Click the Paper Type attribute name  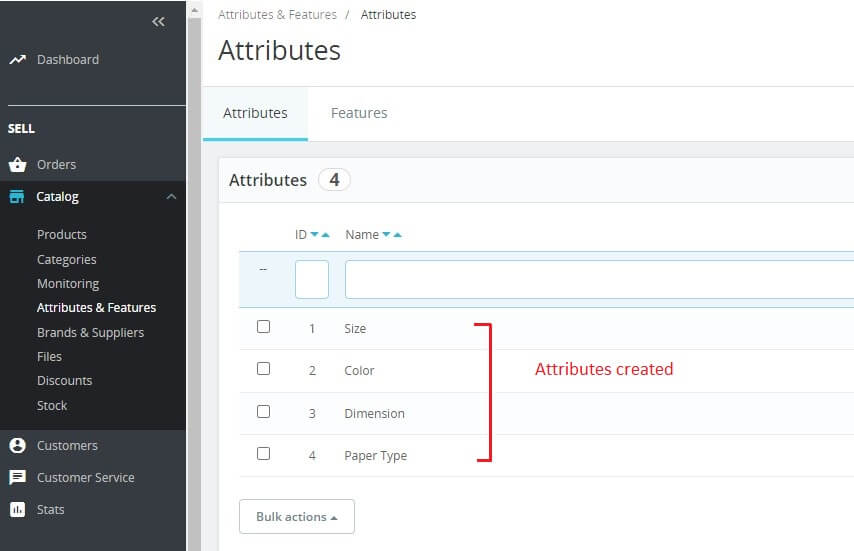pos(375,456)
